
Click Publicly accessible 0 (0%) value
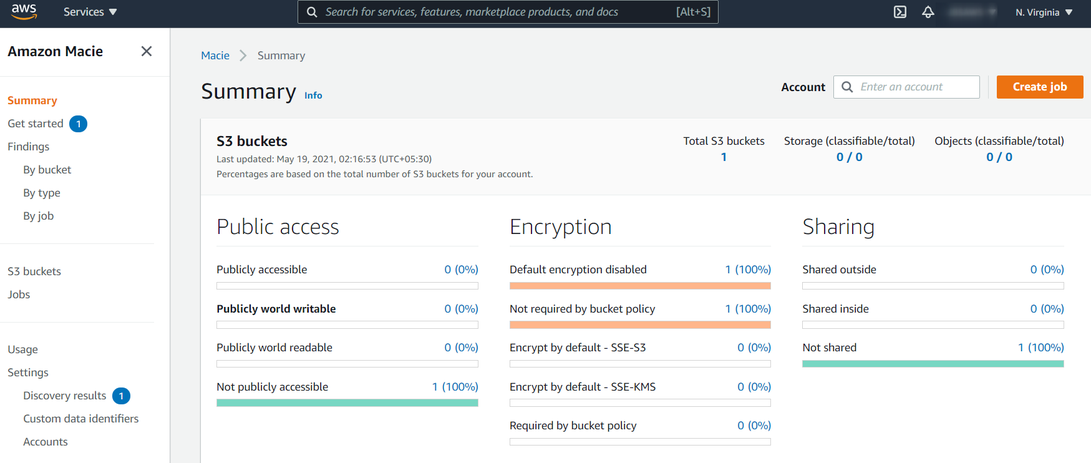pyautogui.click(x=461, y=269)
